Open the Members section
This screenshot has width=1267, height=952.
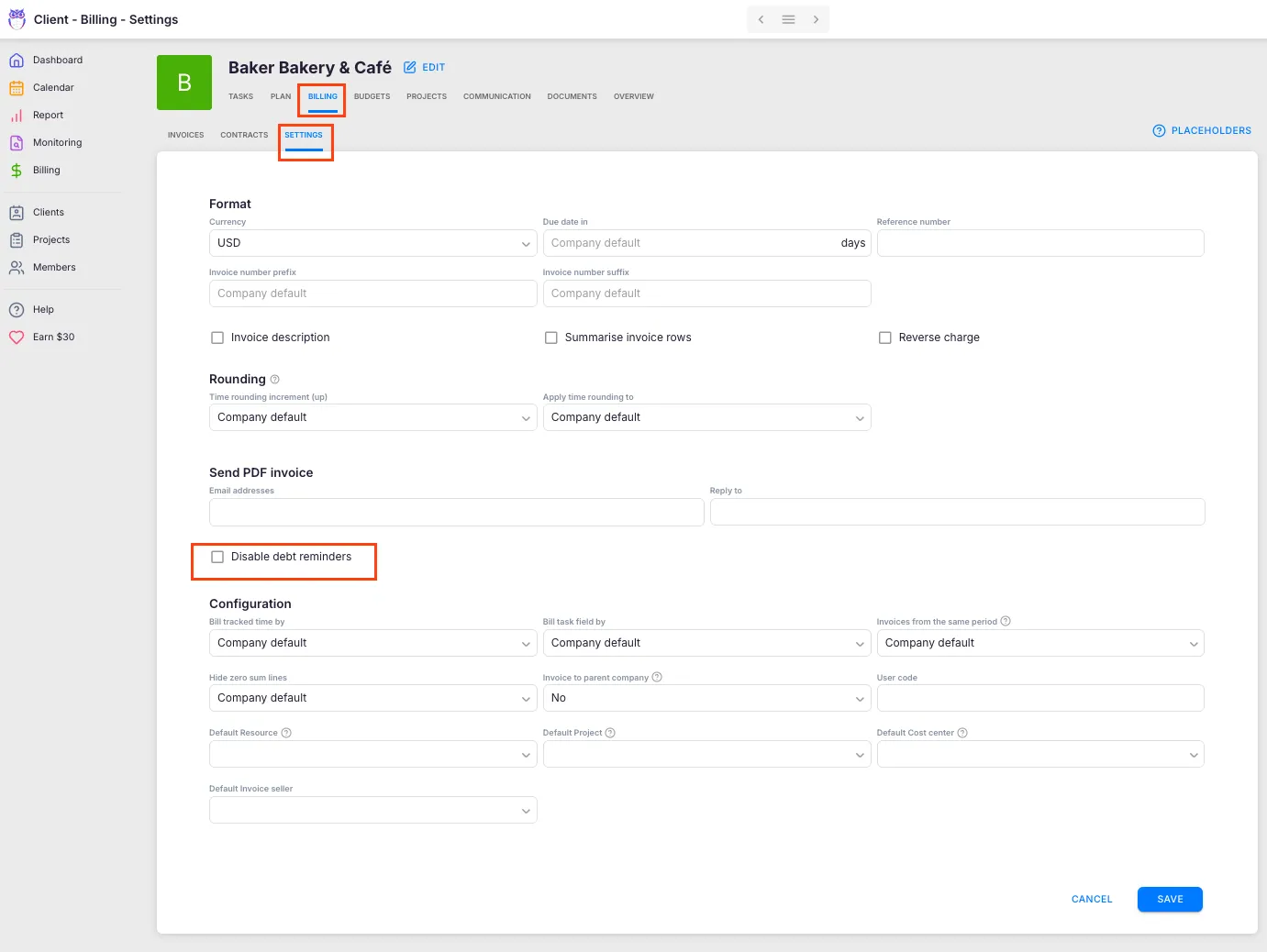pyautogui.click(x=53, y=267)
